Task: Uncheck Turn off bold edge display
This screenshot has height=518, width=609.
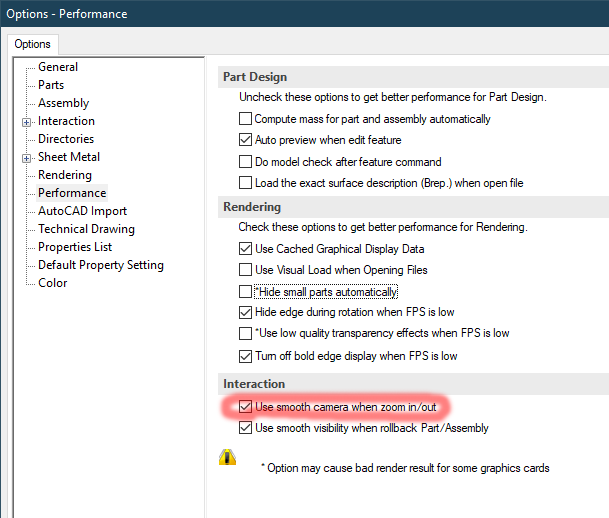Action: coord(246,356)
